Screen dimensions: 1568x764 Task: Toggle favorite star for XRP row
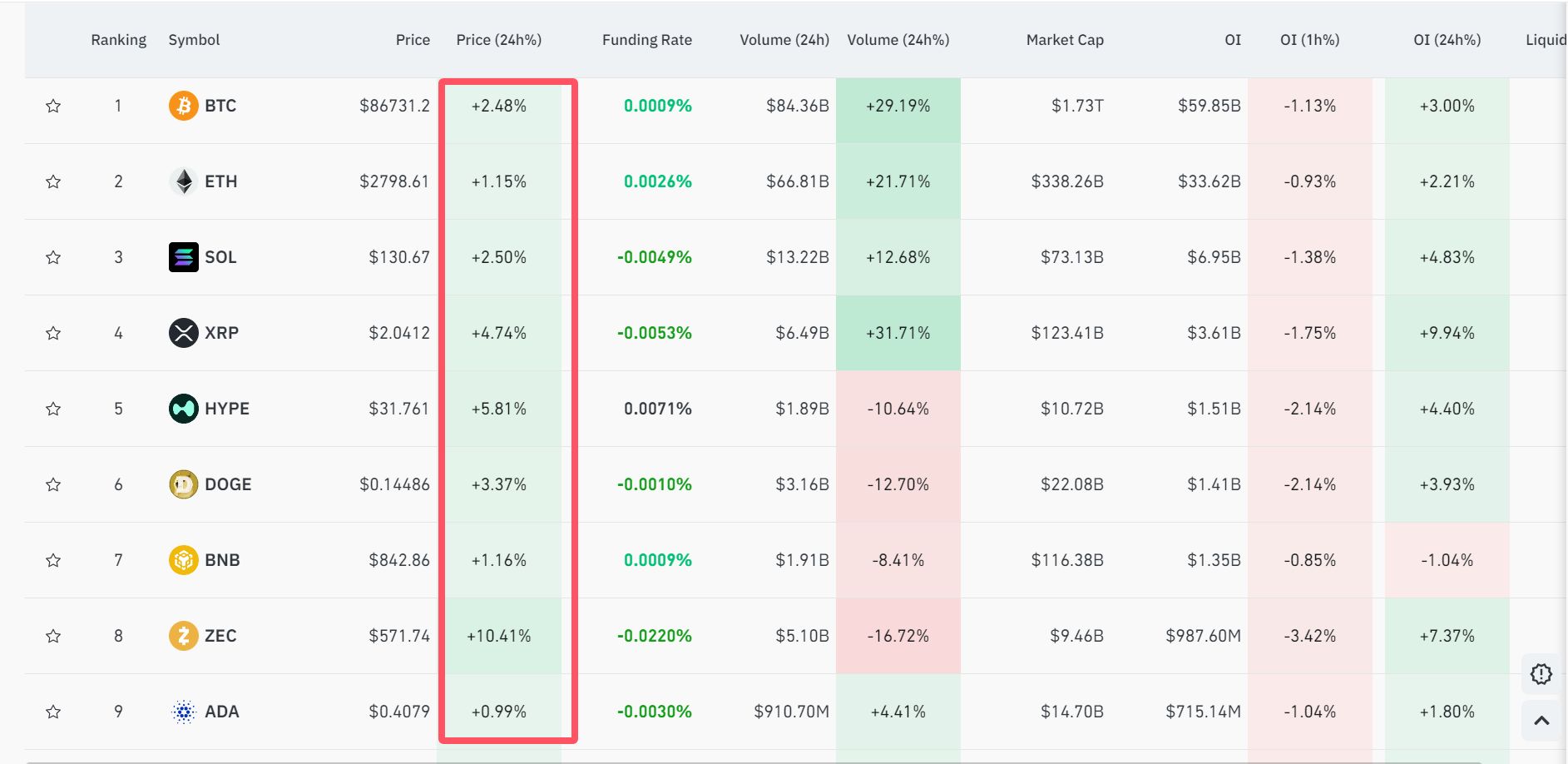coord(53,333)
